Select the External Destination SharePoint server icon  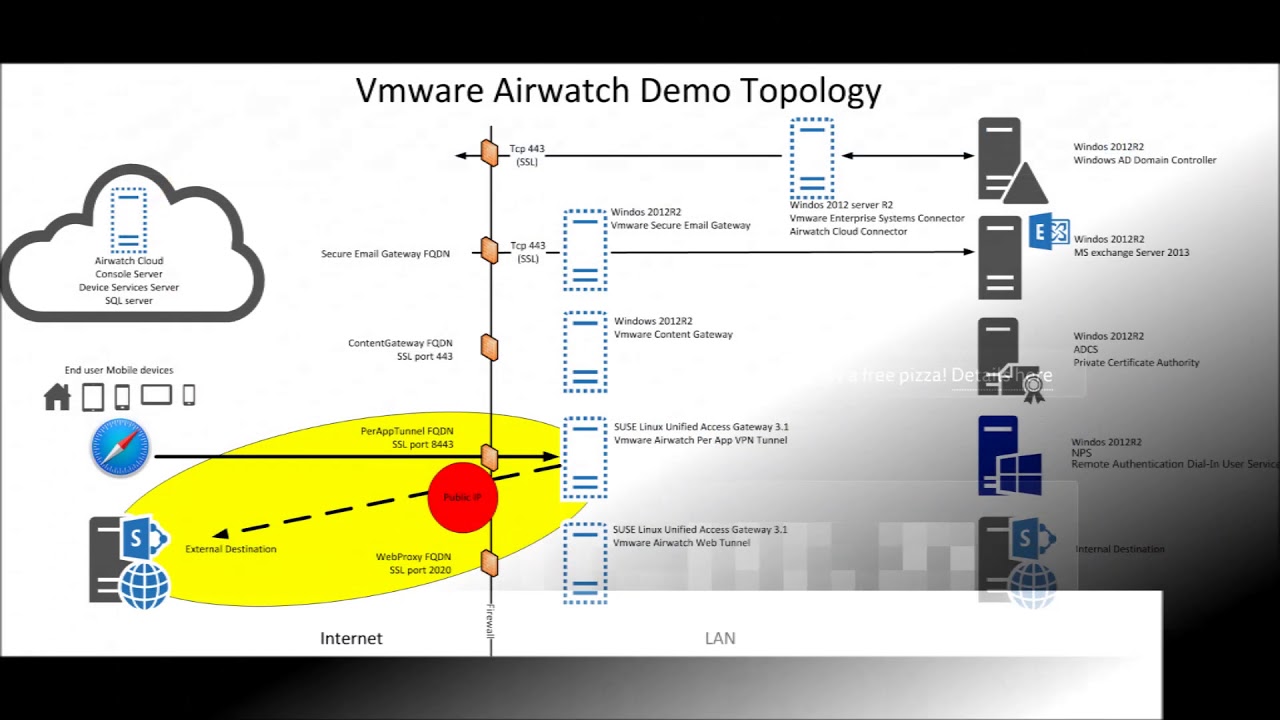(129, 561)
